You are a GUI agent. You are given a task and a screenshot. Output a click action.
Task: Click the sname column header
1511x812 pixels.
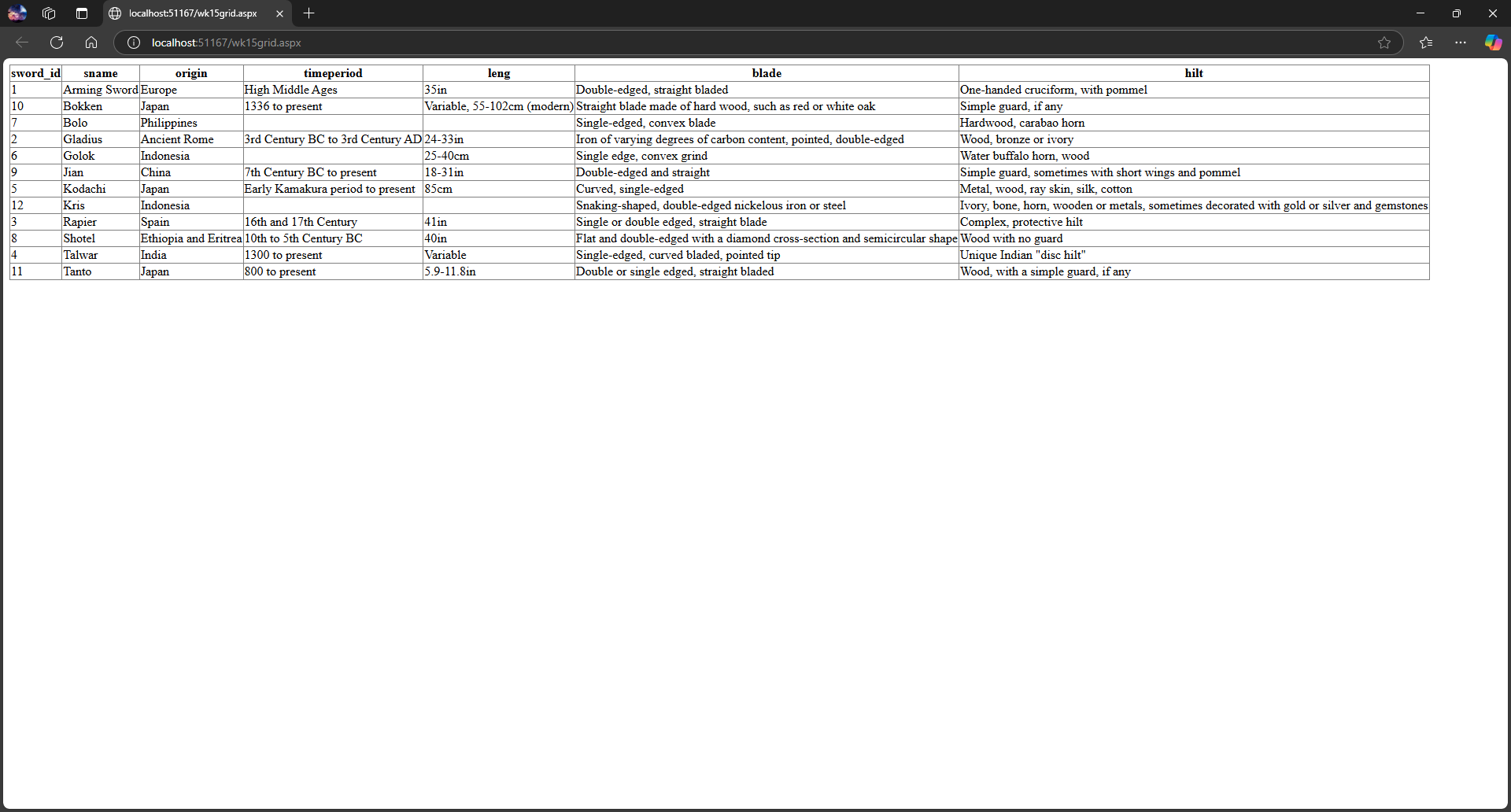coord(101,73)
